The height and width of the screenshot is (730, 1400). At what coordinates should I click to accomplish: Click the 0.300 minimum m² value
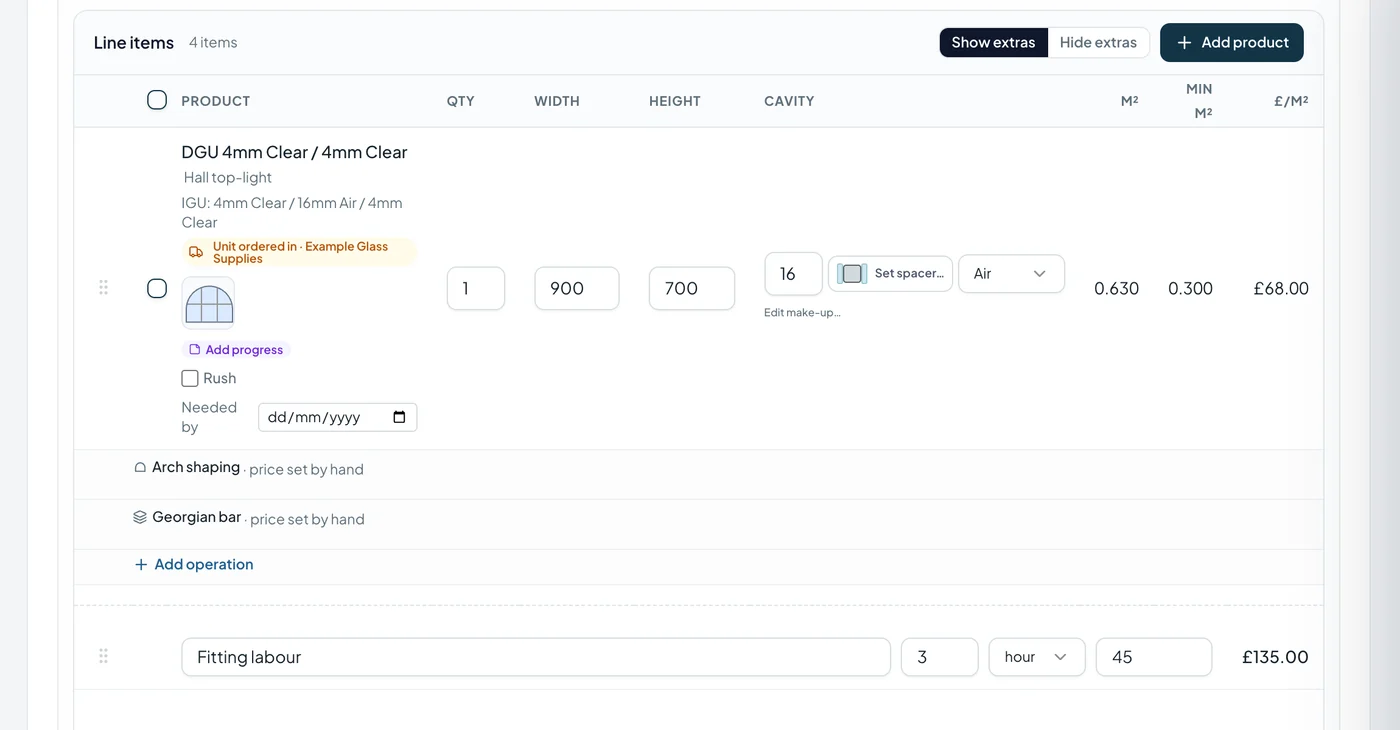coord(1191,288)
